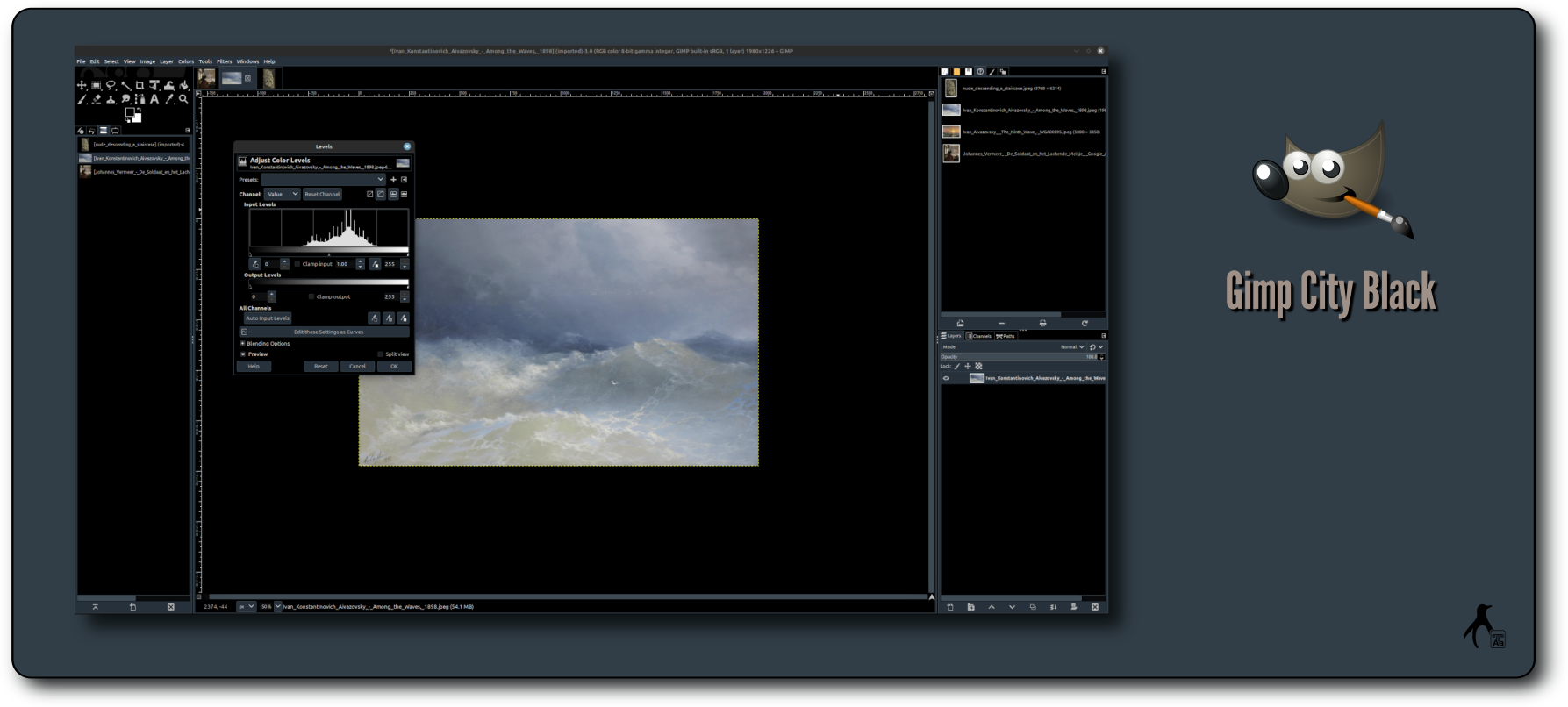Switch to the Paths tab
The width and height of the screenshot is (1568, 707).
pyautogui.click(x=1006, y=336)
